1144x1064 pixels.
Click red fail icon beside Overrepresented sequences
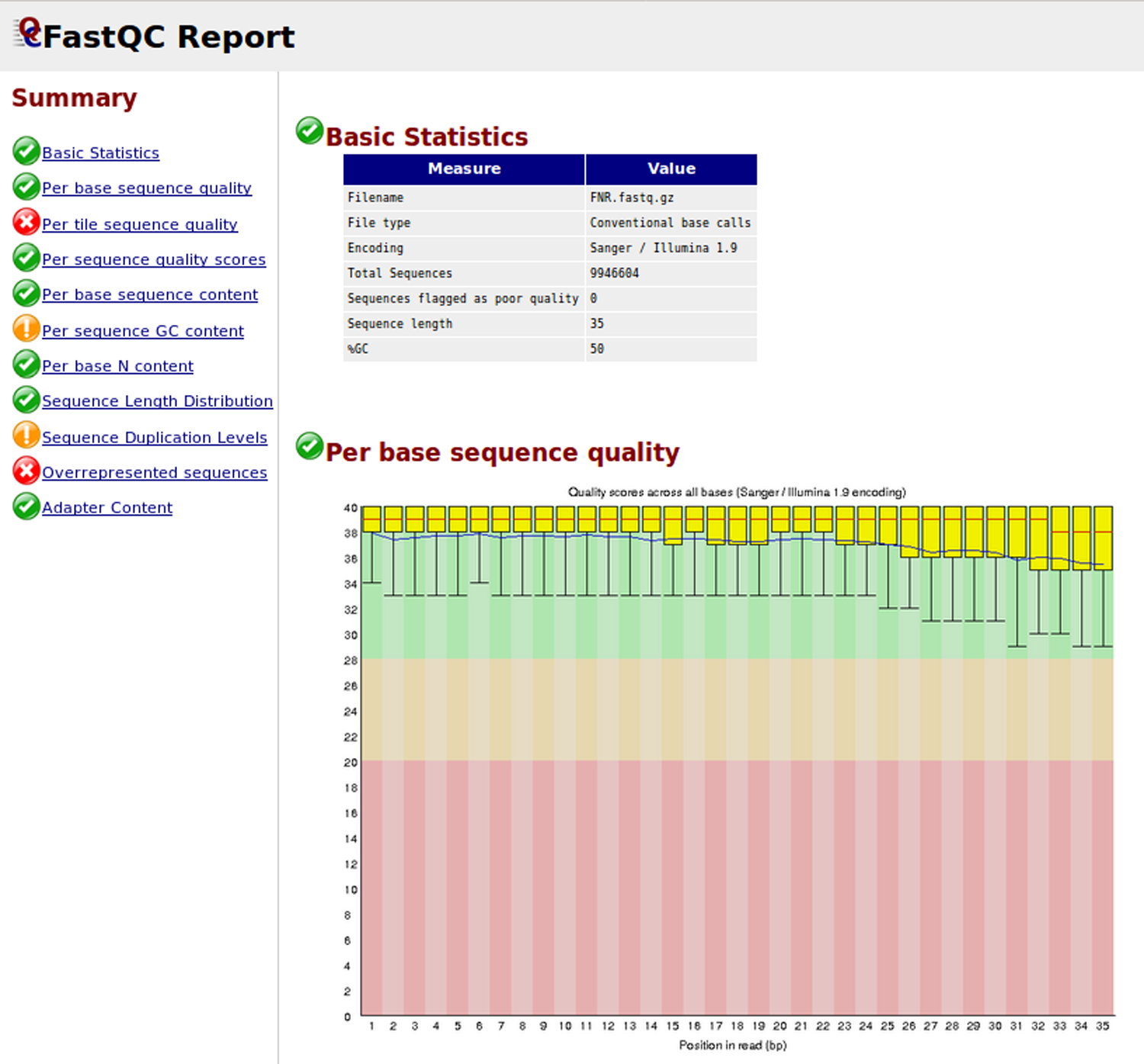click(26, 471)
